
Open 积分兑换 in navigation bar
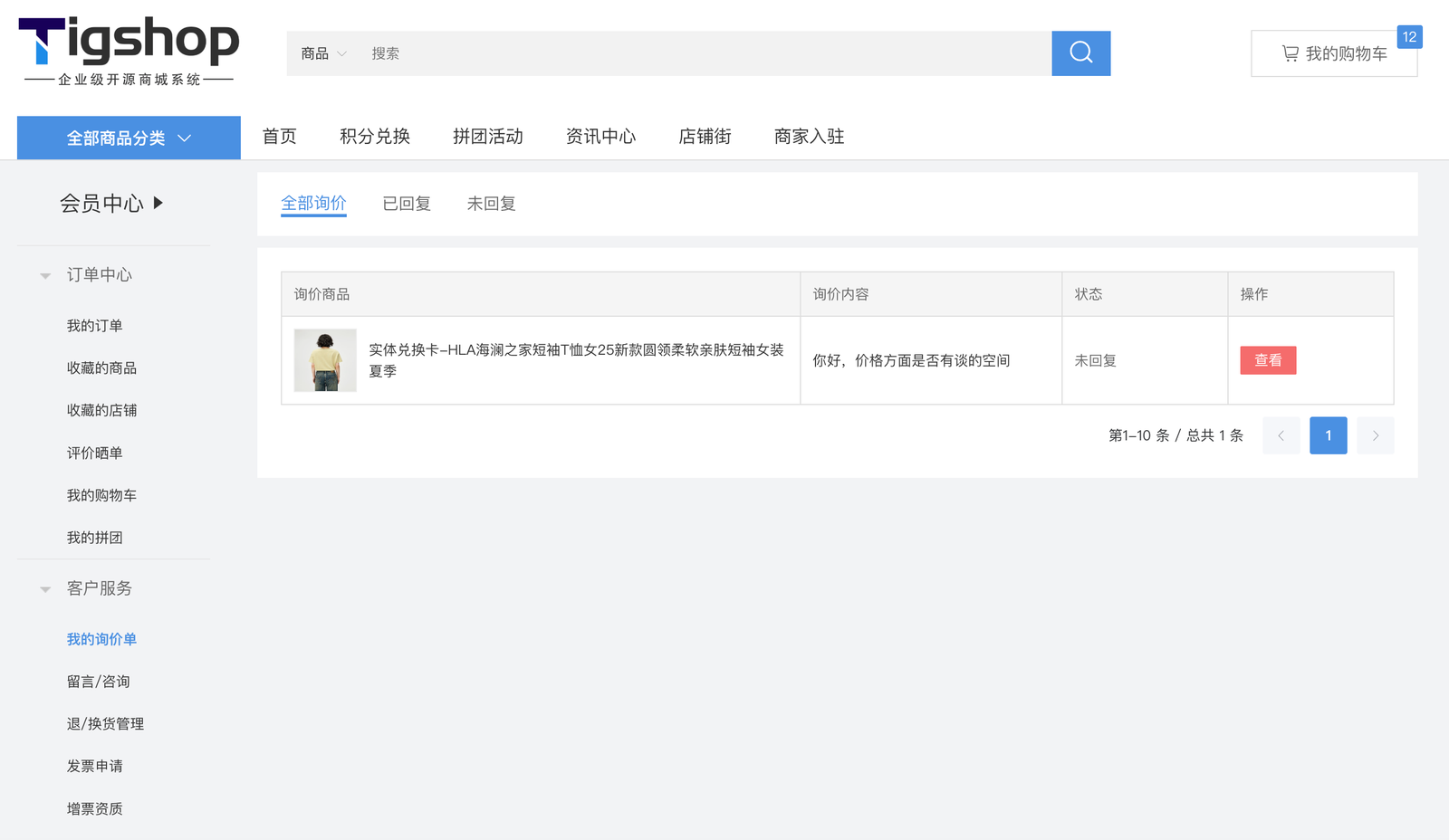coord(375,137)
